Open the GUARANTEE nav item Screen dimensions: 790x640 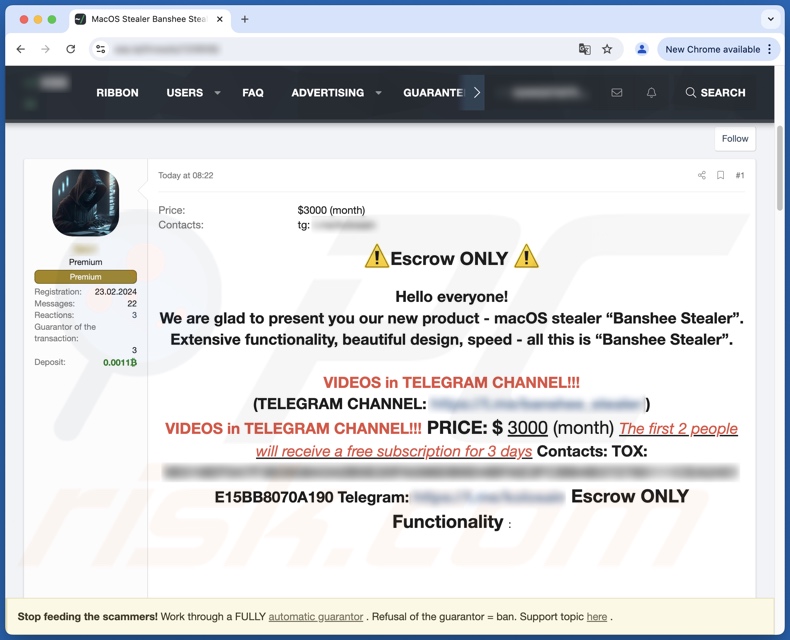[433, 93]
